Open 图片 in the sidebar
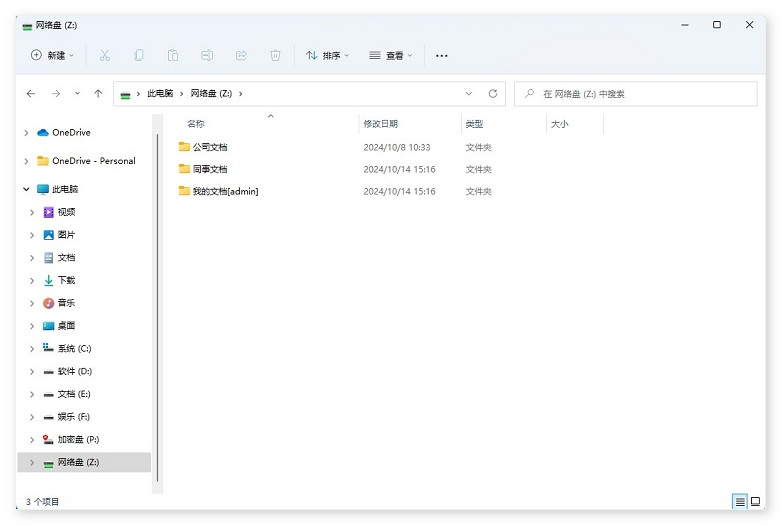782x526 pixels. (x=66, y=234)
